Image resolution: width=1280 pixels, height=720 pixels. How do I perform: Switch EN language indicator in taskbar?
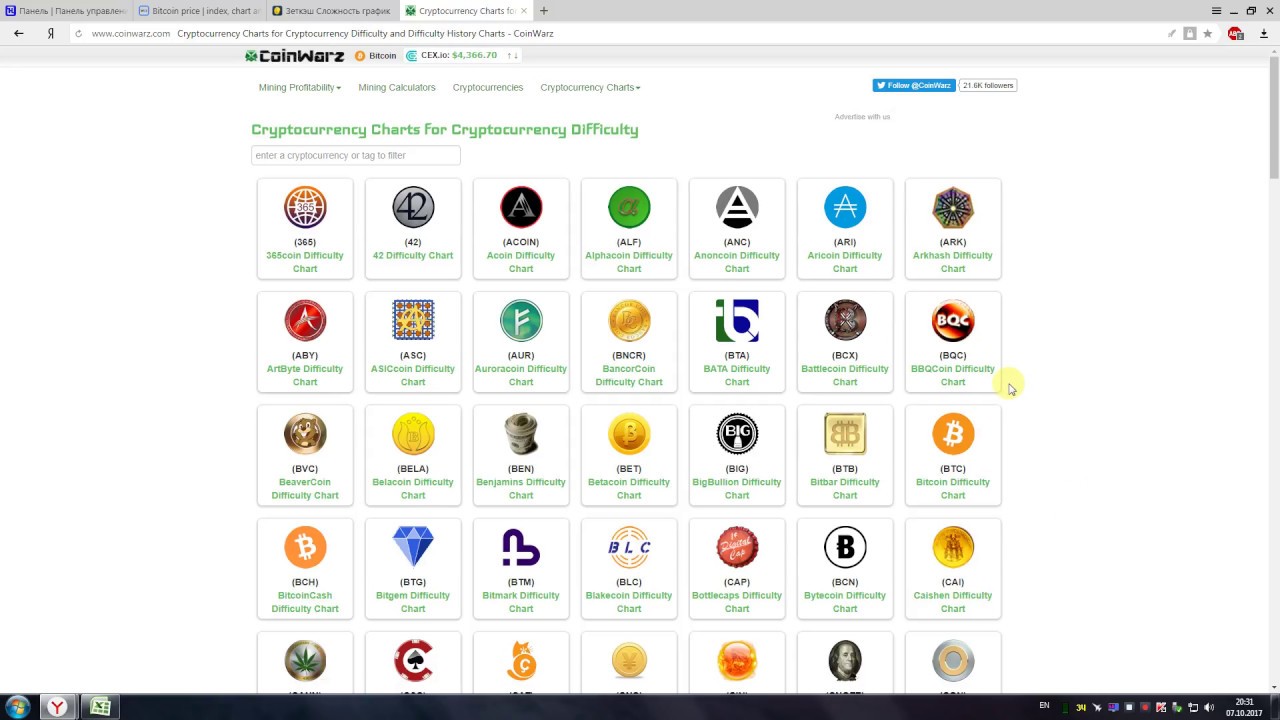(x=1044, y=706)
